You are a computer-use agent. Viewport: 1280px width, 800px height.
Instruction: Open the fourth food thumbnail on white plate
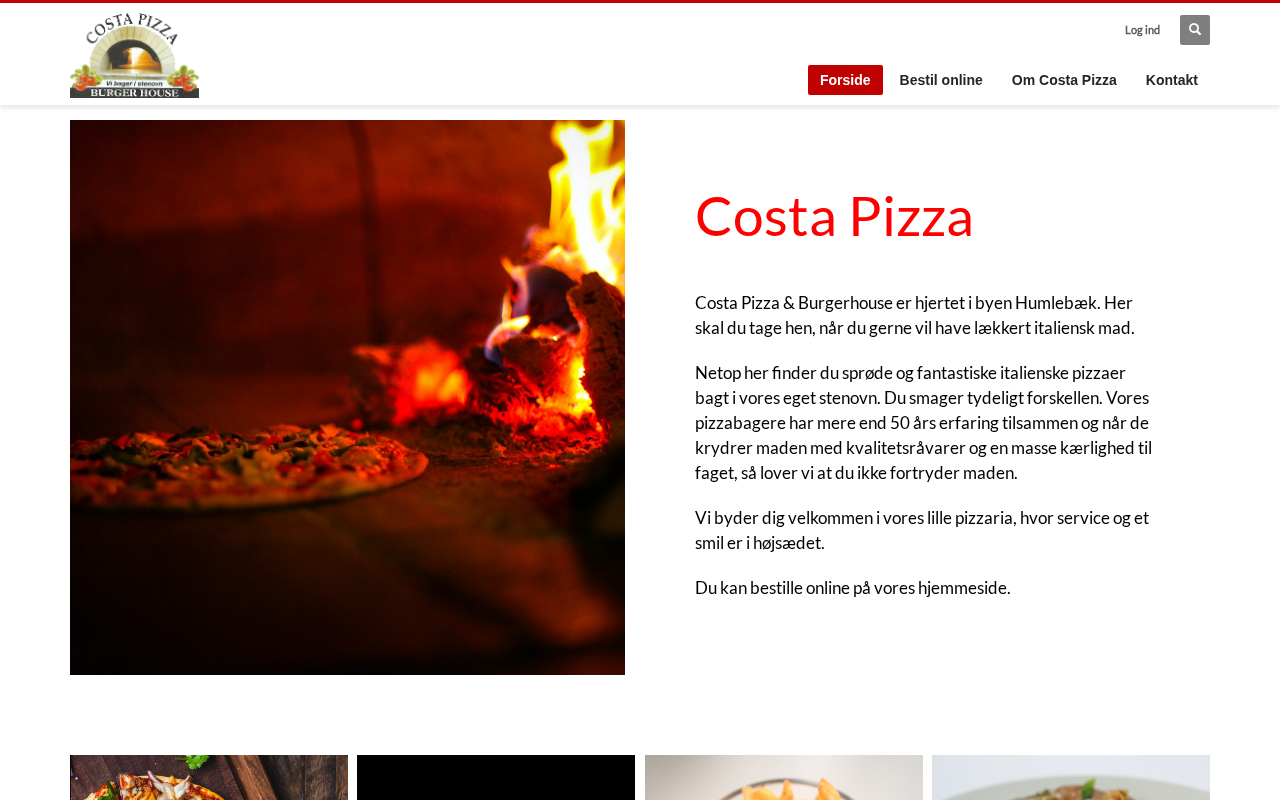click(1071, 777)
